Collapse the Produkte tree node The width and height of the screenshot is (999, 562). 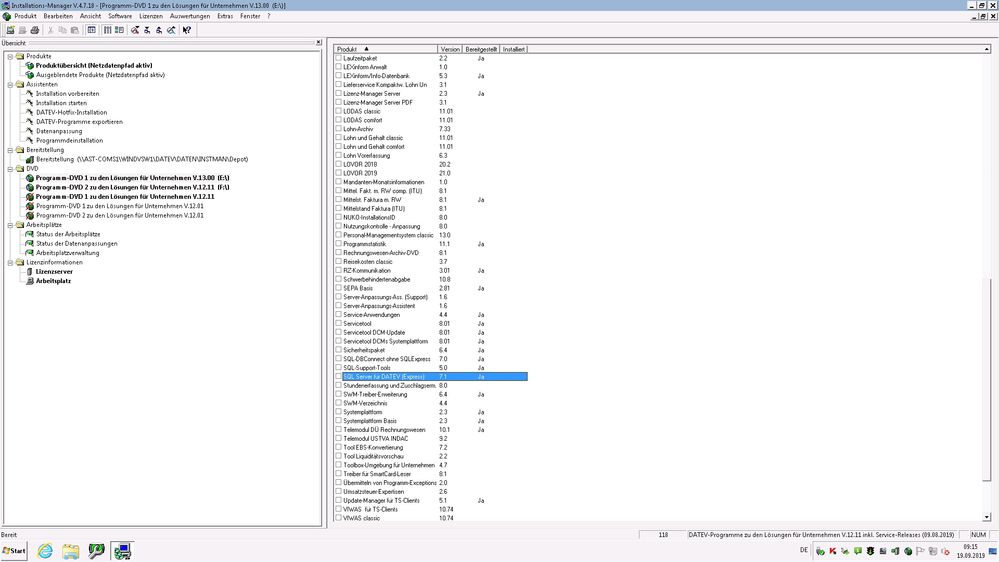(10, 57)
